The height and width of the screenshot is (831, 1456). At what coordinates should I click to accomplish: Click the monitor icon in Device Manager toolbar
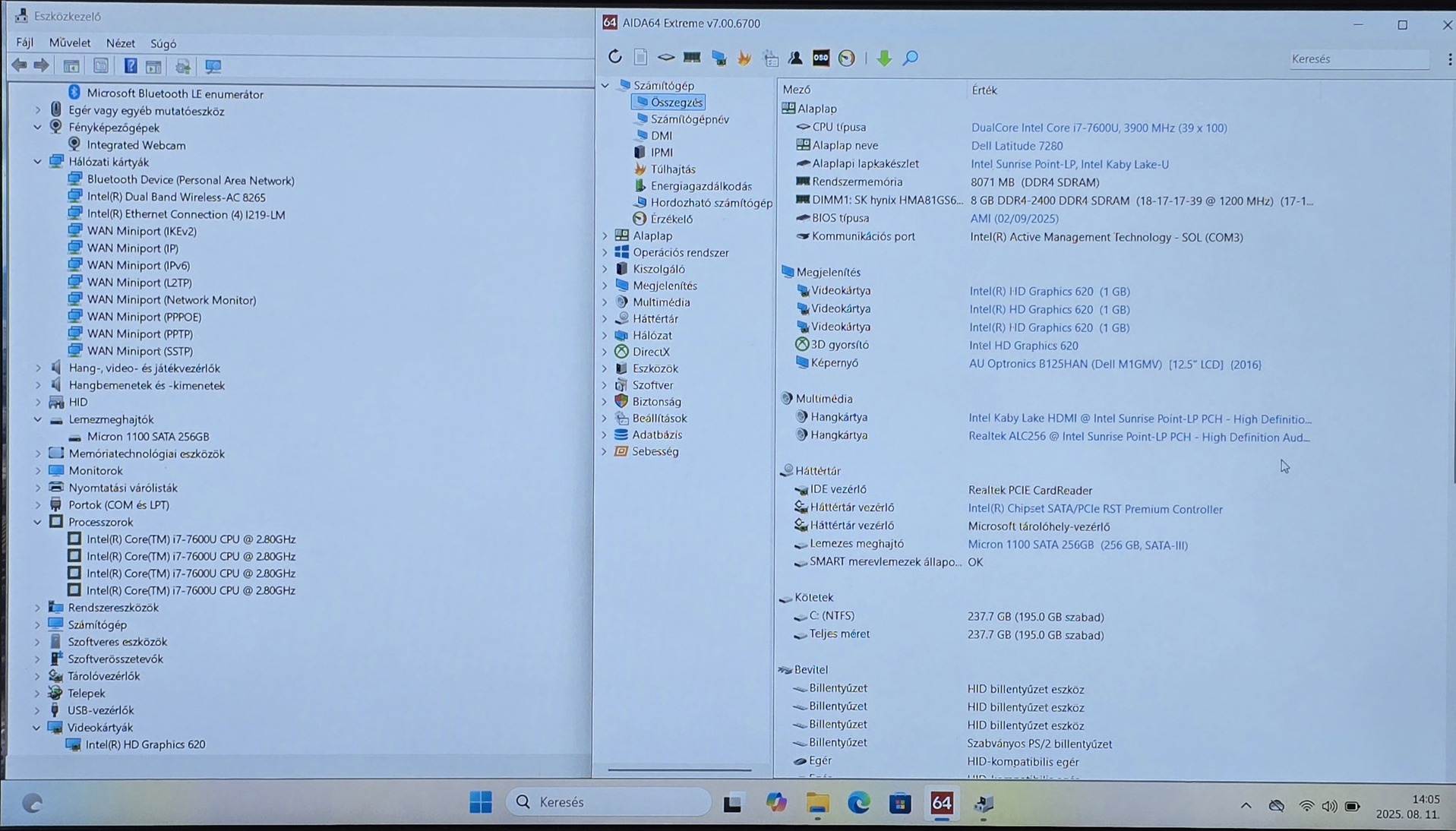click(213, 66)
